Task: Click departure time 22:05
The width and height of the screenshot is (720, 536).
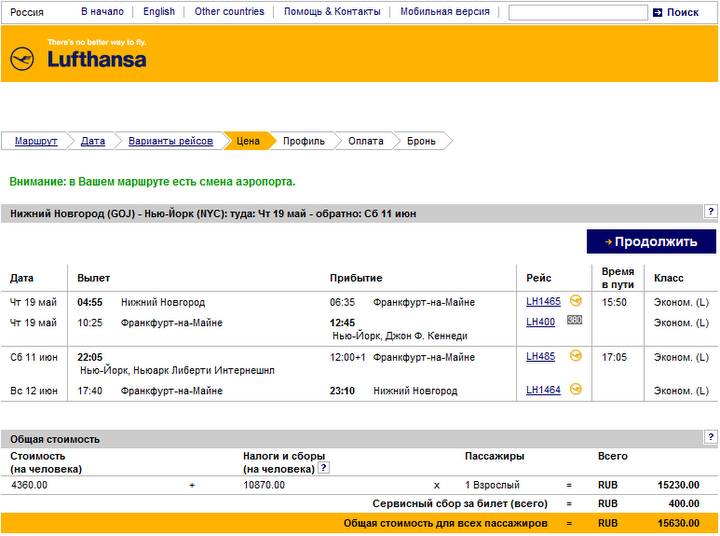Action: [90, 357]
